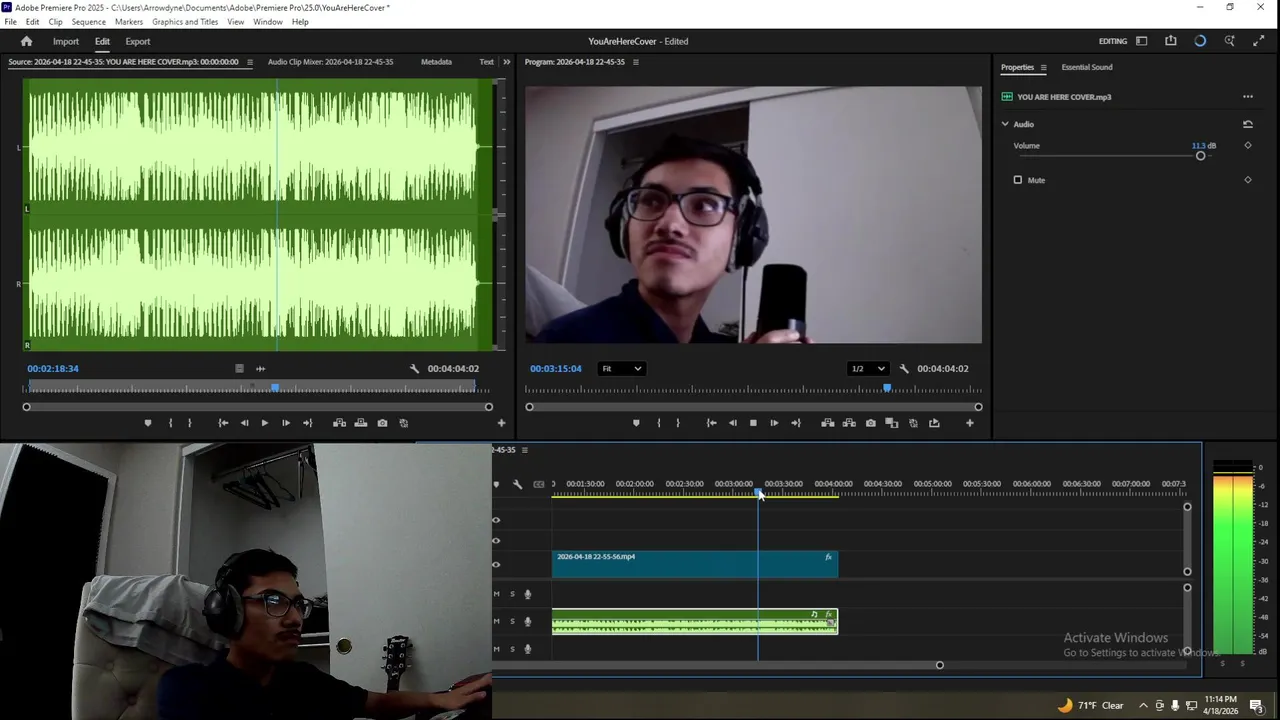Click Drag Audio Only icon in Source monitor
The height and width of the screenshot is (720, 1280).
click(x=260, y=368)
